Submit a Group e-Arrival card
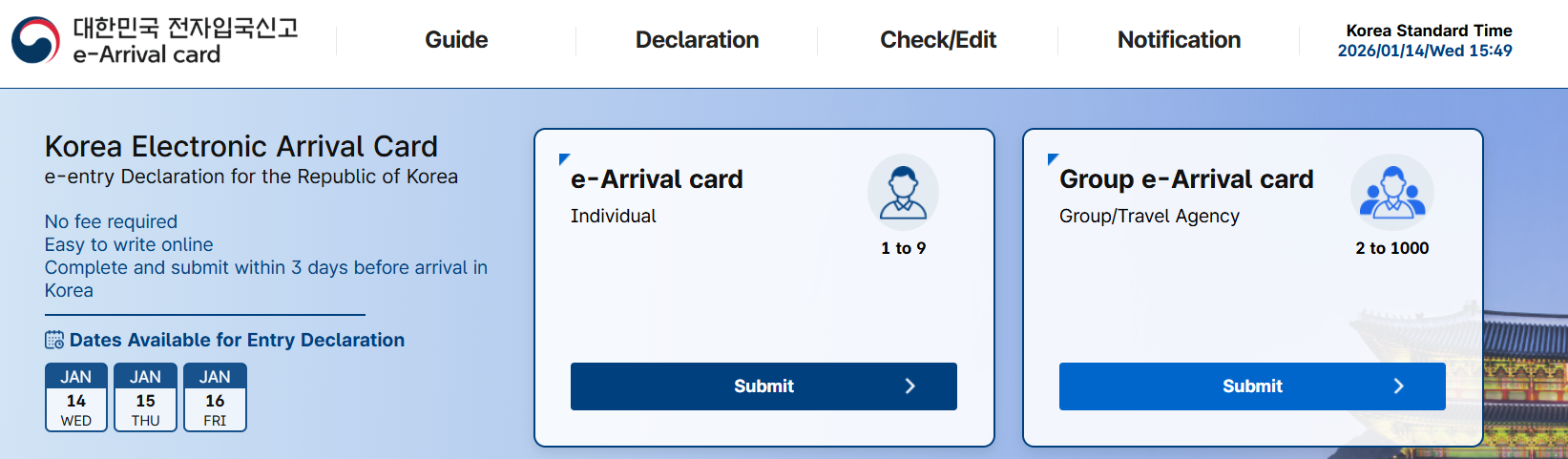 [x=1252, y=386]
